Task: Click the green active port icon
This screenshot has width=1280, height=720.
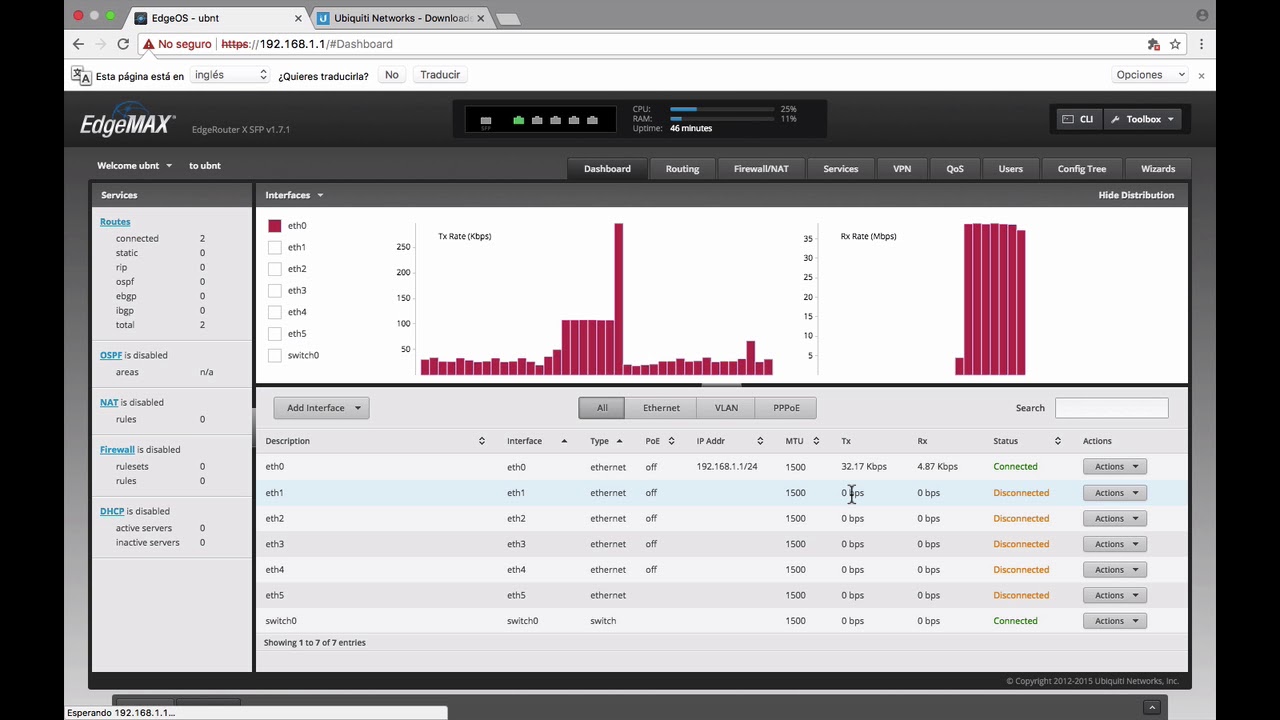Action: (x=518, y=120)
